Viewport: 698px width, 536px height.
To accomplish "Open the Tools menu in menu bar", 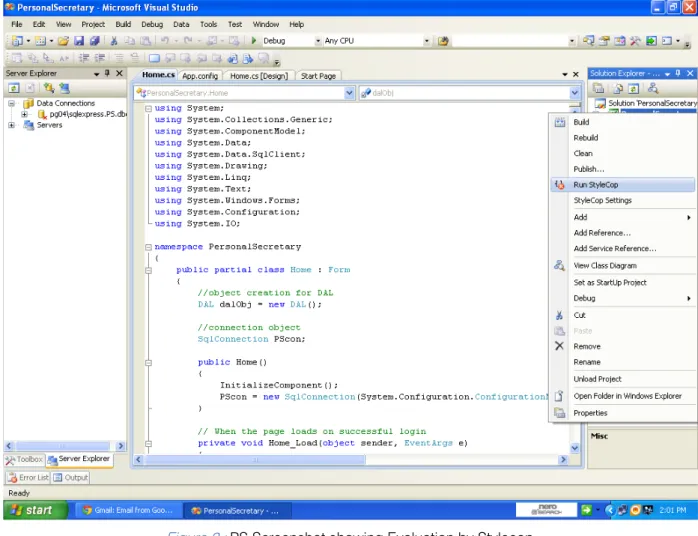I will (208, 24).
